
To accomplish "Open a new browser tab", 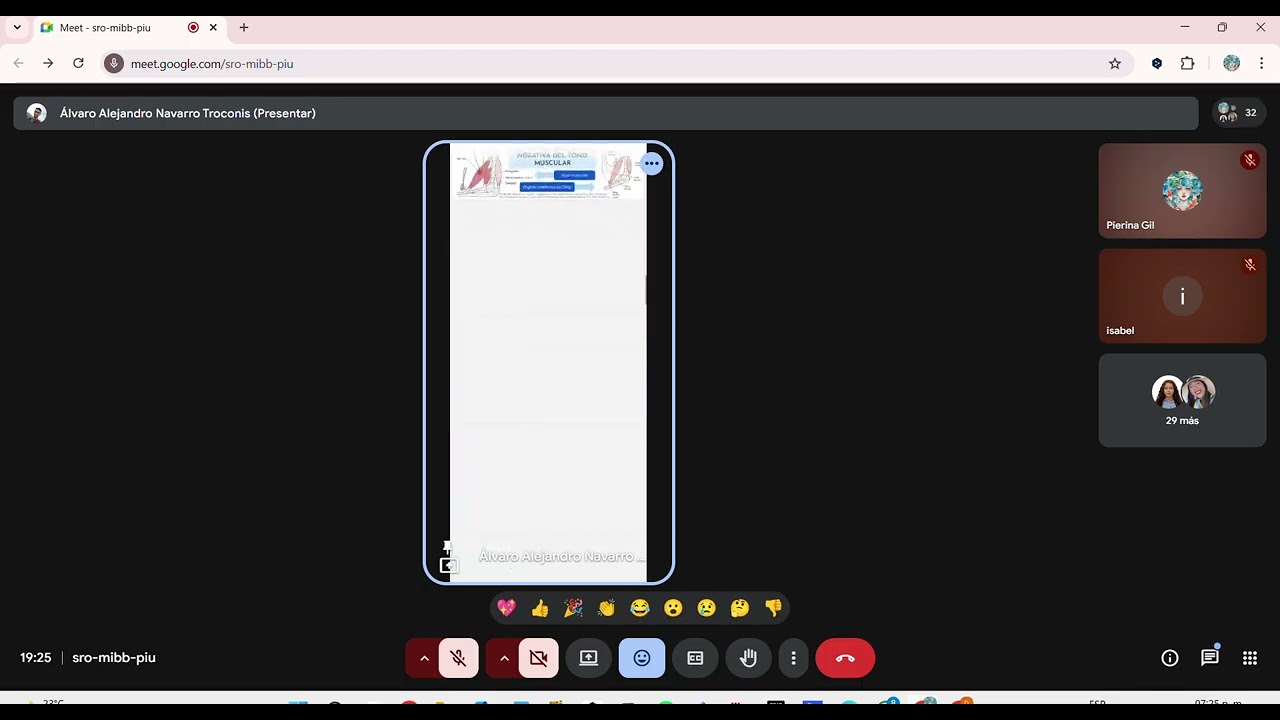I will point(243,28).
